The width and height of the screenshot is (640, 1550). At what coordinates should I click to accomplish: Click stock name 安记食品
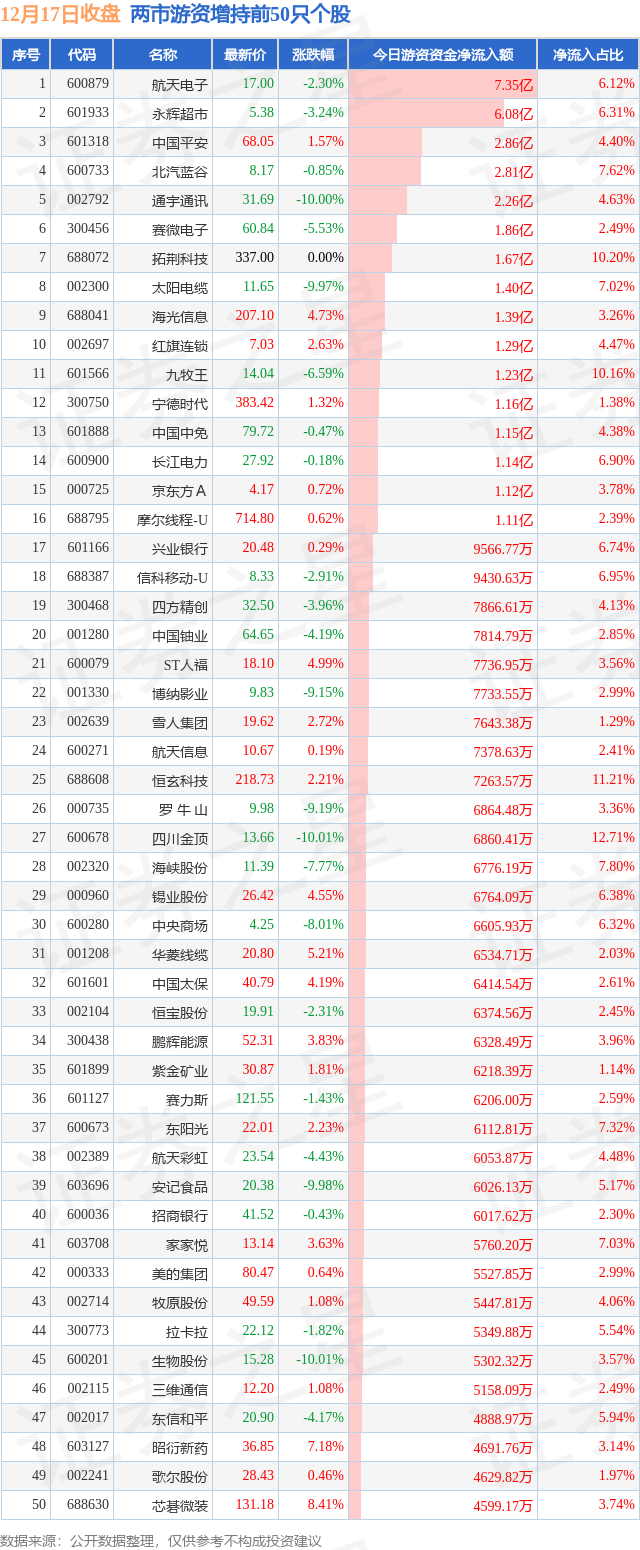point(180,1186)
